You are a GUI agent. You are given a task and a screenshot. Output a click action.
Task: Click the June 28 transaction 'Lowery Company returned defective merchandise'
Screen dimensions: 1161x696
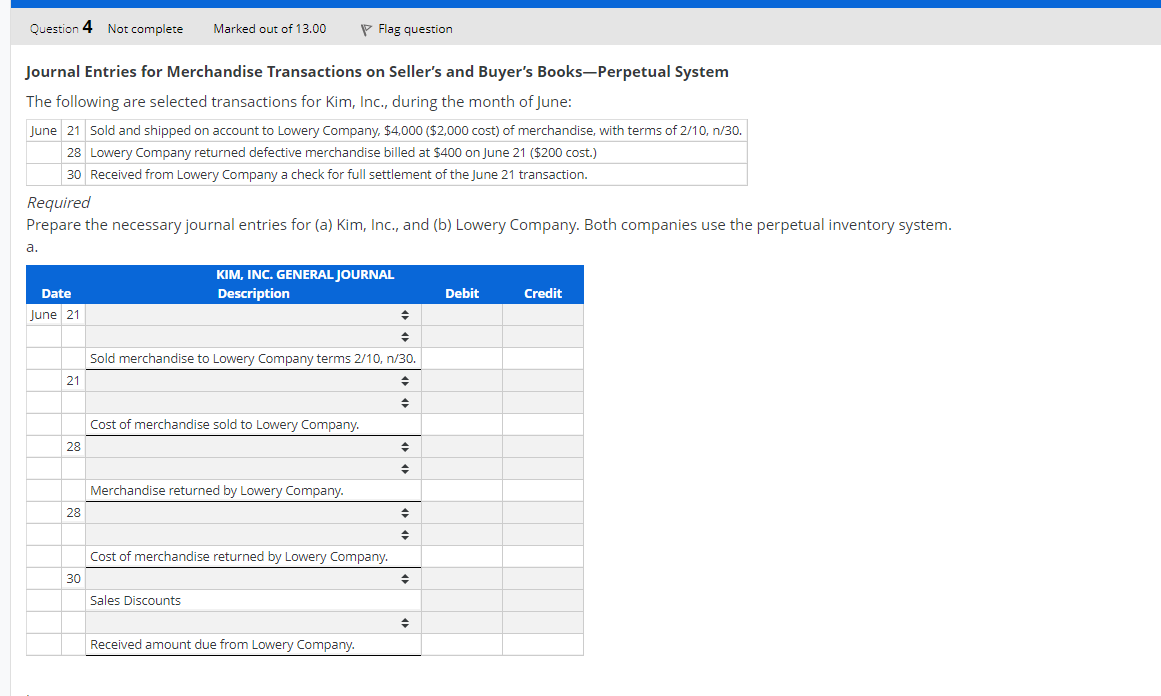coord(344,153)
